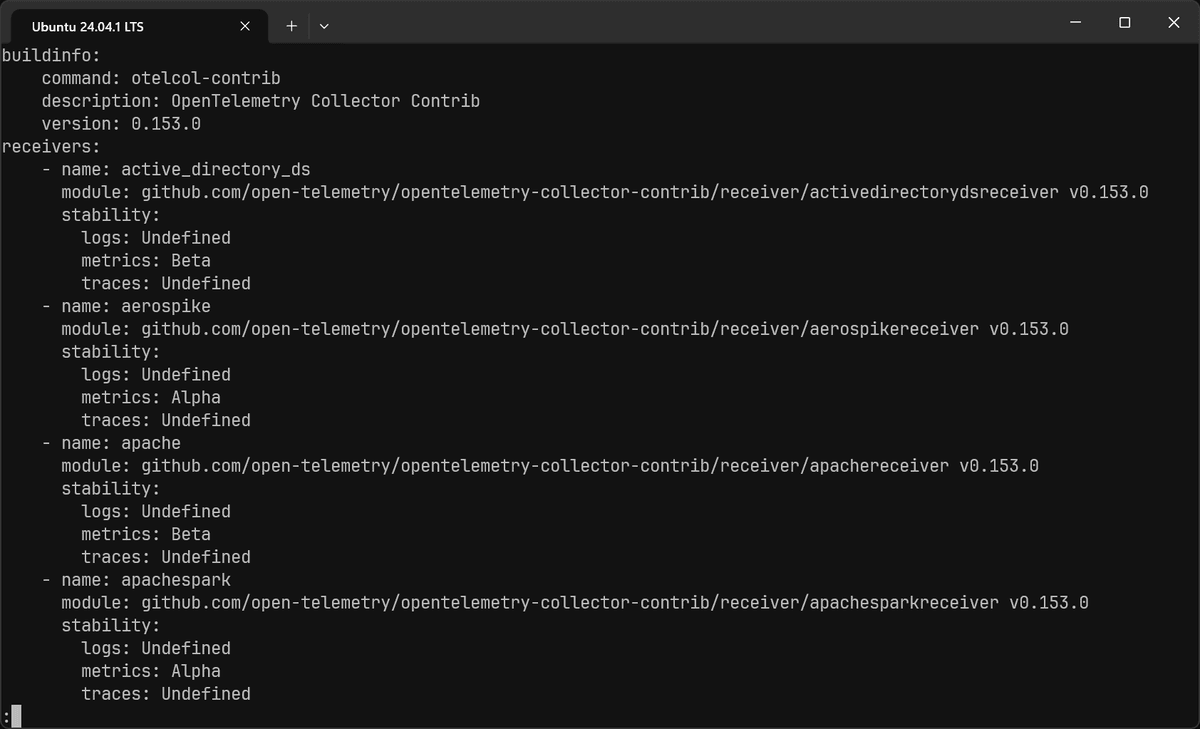Click 'command: otelcol-contrib' text

pos(161,78)
